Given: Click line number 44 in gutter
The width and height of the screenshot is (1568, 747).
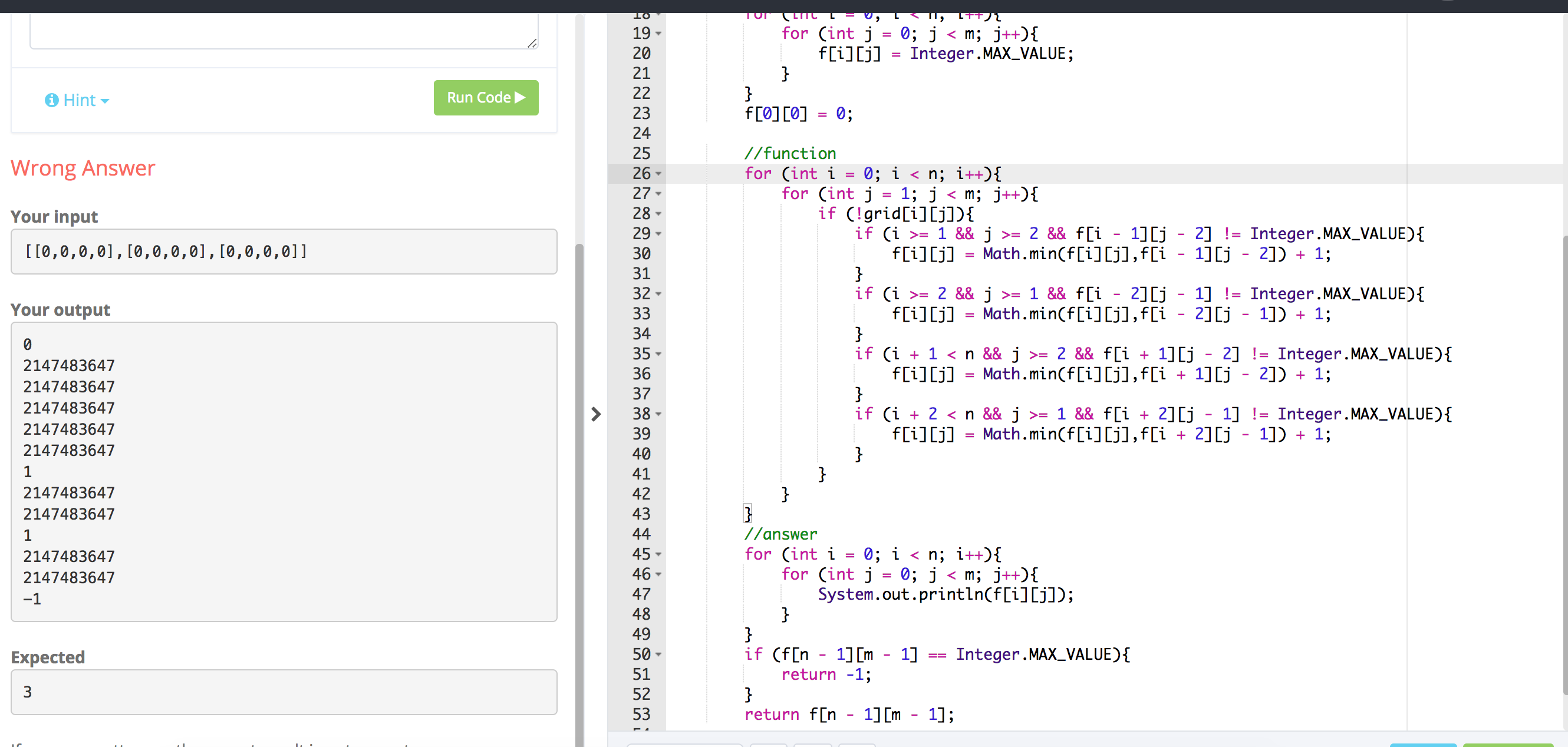Looking at the screenshot, I should (x=641, y=534).
